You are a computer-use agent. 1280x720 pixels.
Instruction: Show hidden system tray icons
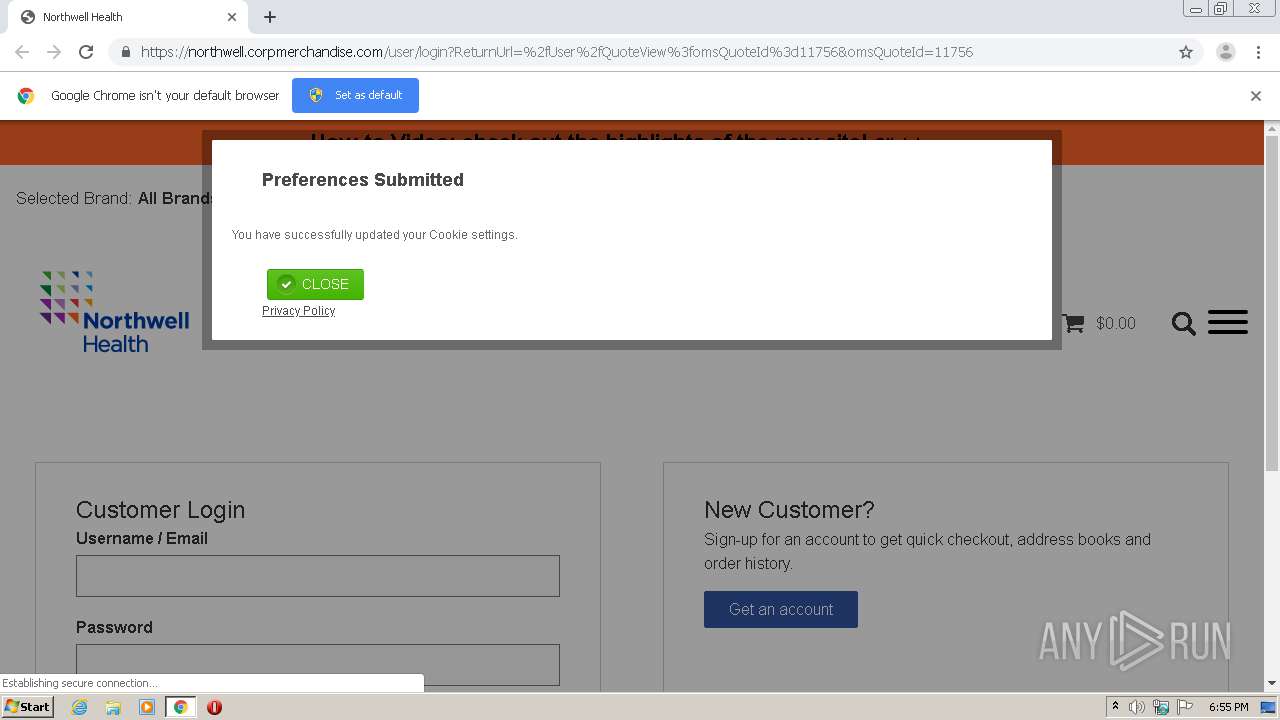coord(1116,707)
